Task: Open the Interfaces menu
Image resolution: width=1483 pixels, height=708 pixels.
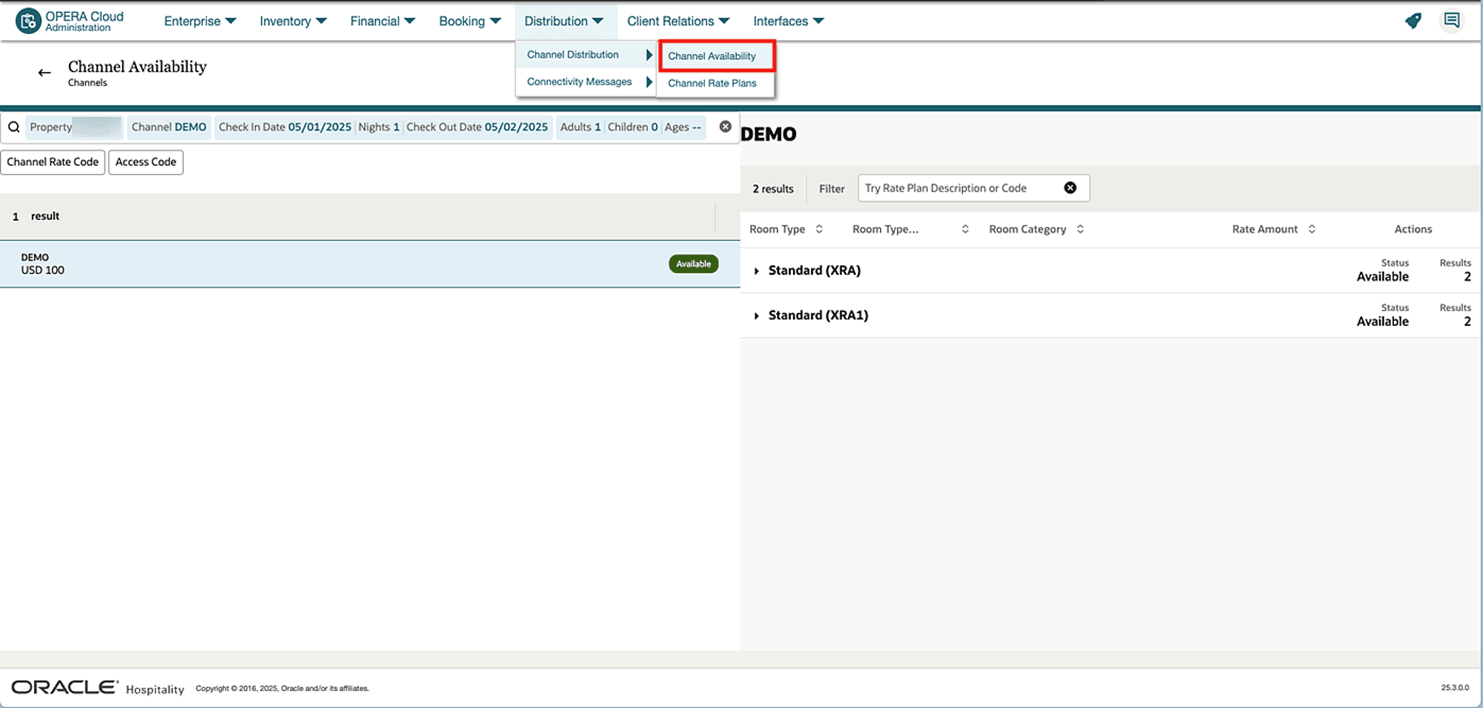Action: 789,21
